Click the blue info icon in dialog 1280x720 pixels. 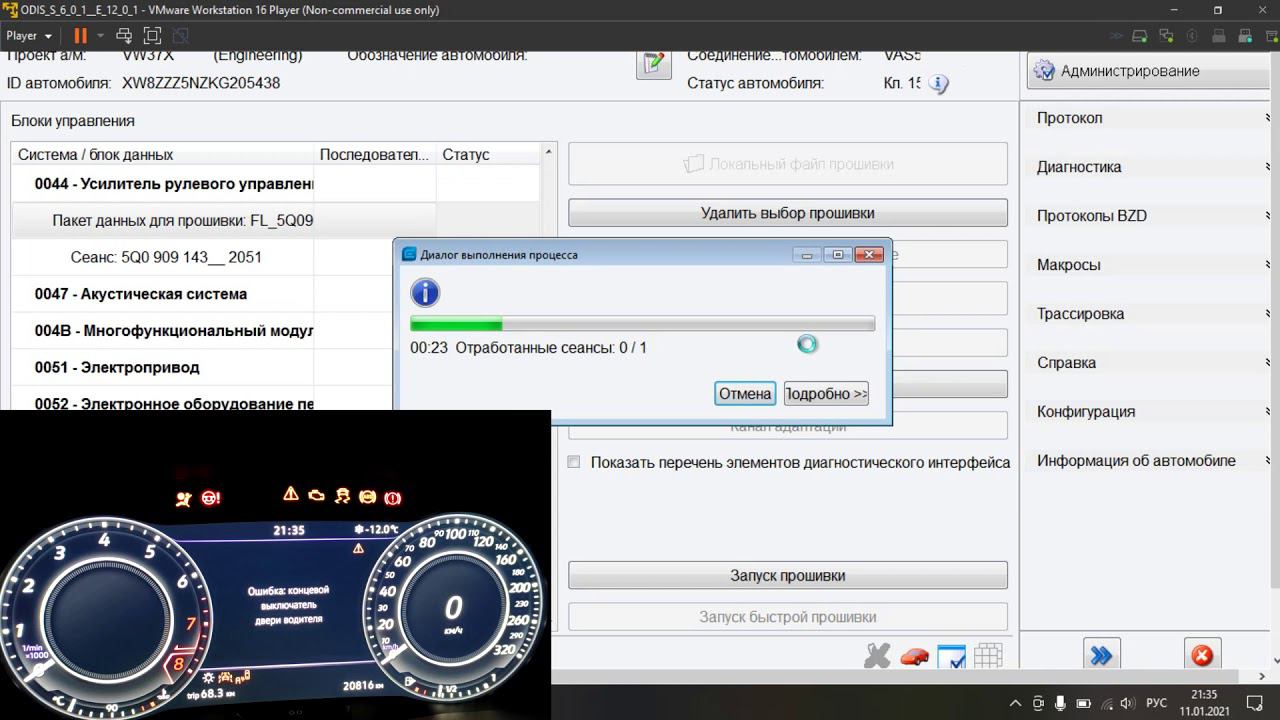[x=425, y=293]
